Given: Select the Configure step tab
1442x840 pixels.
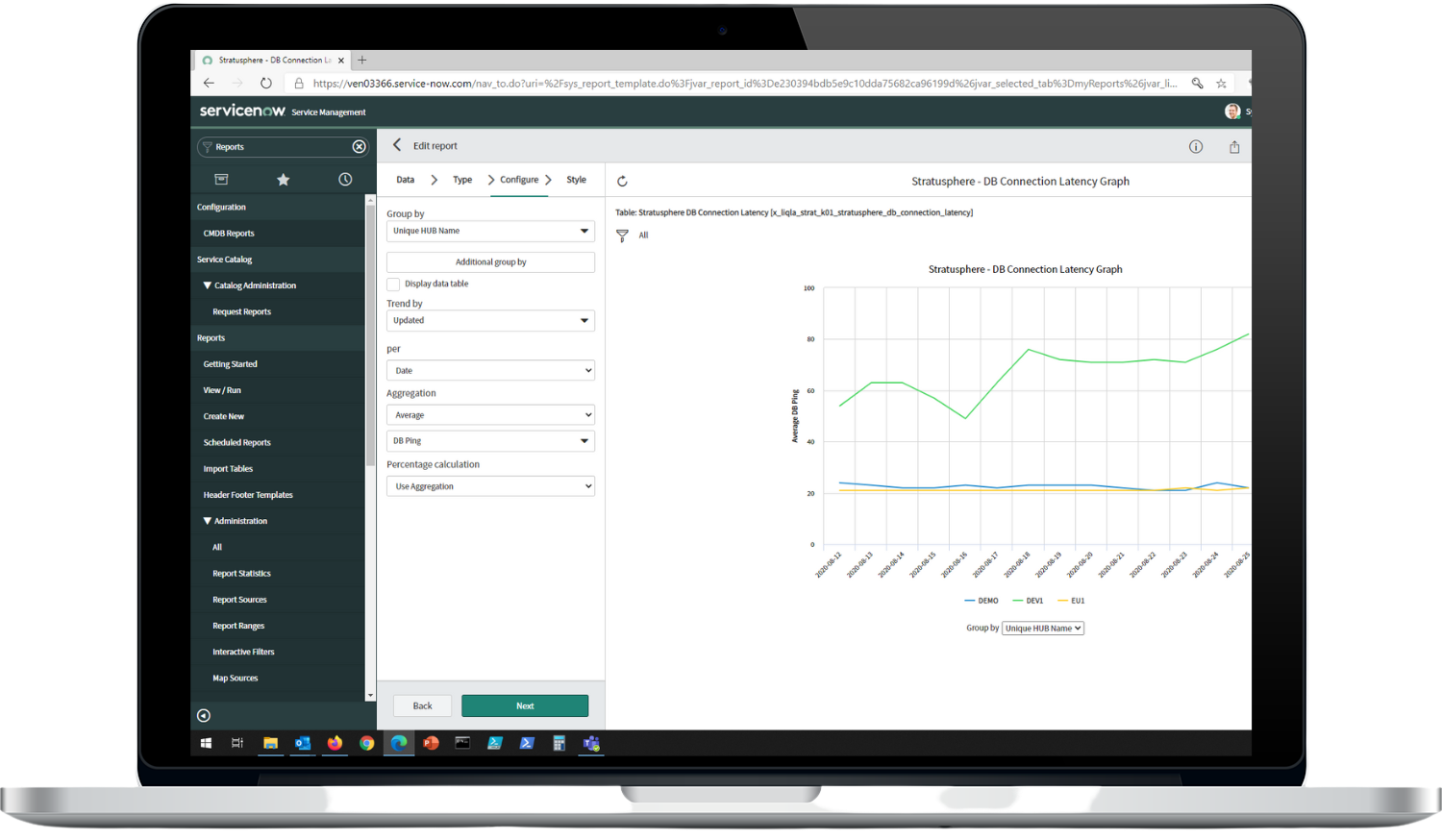Looking at the screenshot, I should point(519,180).
